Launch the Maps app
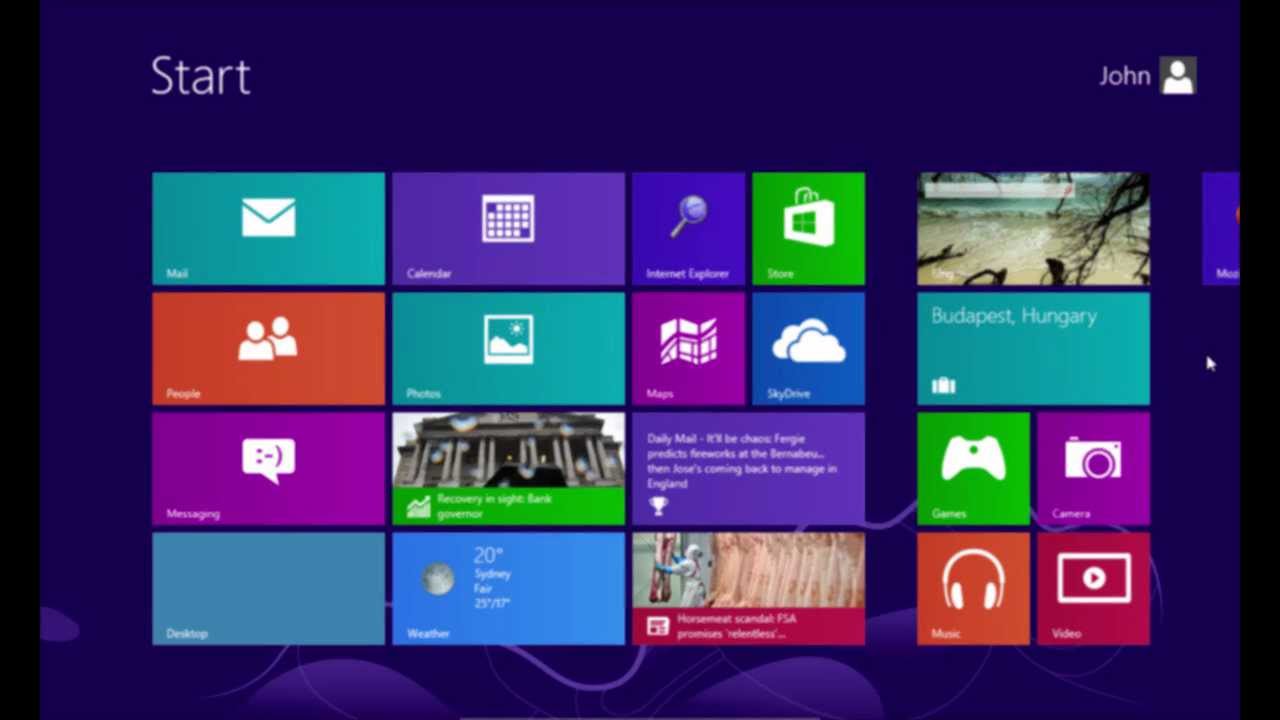 (688, 348)
